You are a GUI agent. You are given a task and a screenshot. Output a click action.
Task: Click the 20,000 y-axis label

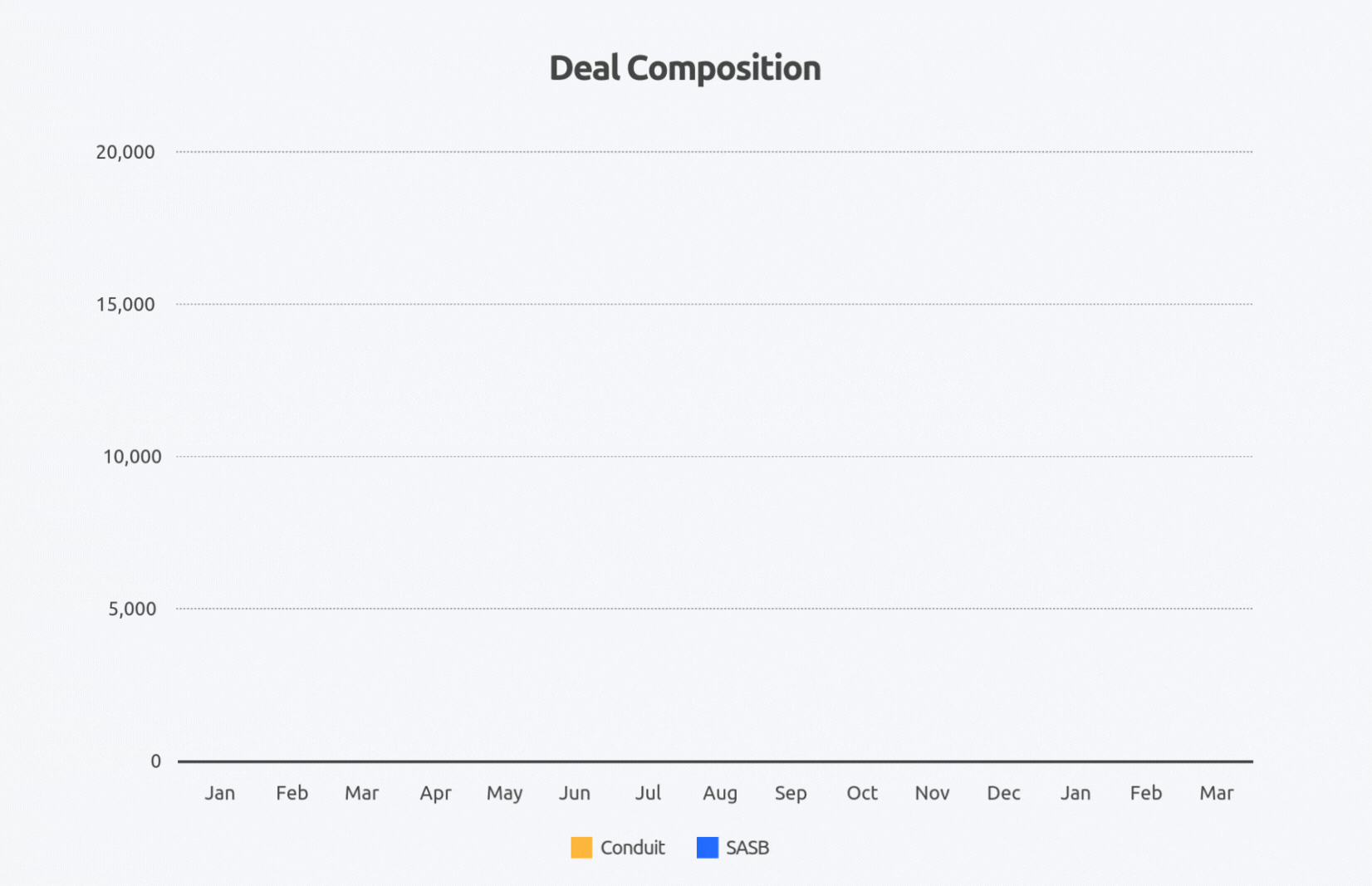(125, 152)
